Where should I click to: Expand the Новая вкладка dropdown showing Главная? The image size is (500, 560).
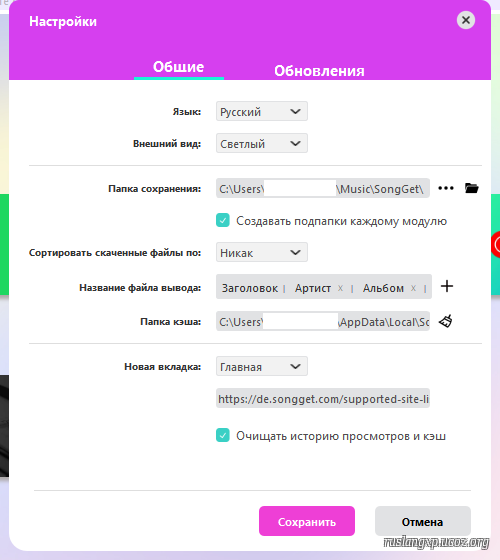262,366
